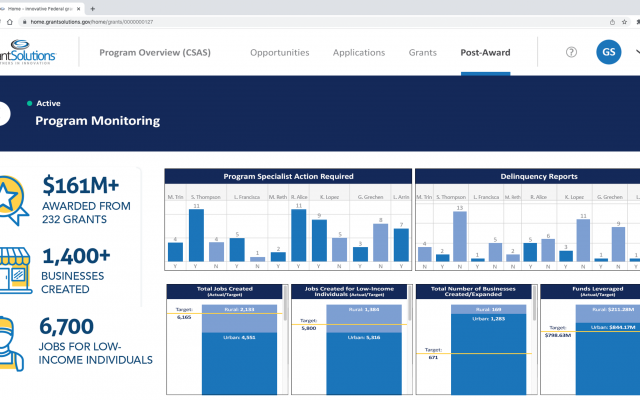This screenshot has height=400, width=640.
Task: Switch to the Applications tab
Action: (358, 52)
